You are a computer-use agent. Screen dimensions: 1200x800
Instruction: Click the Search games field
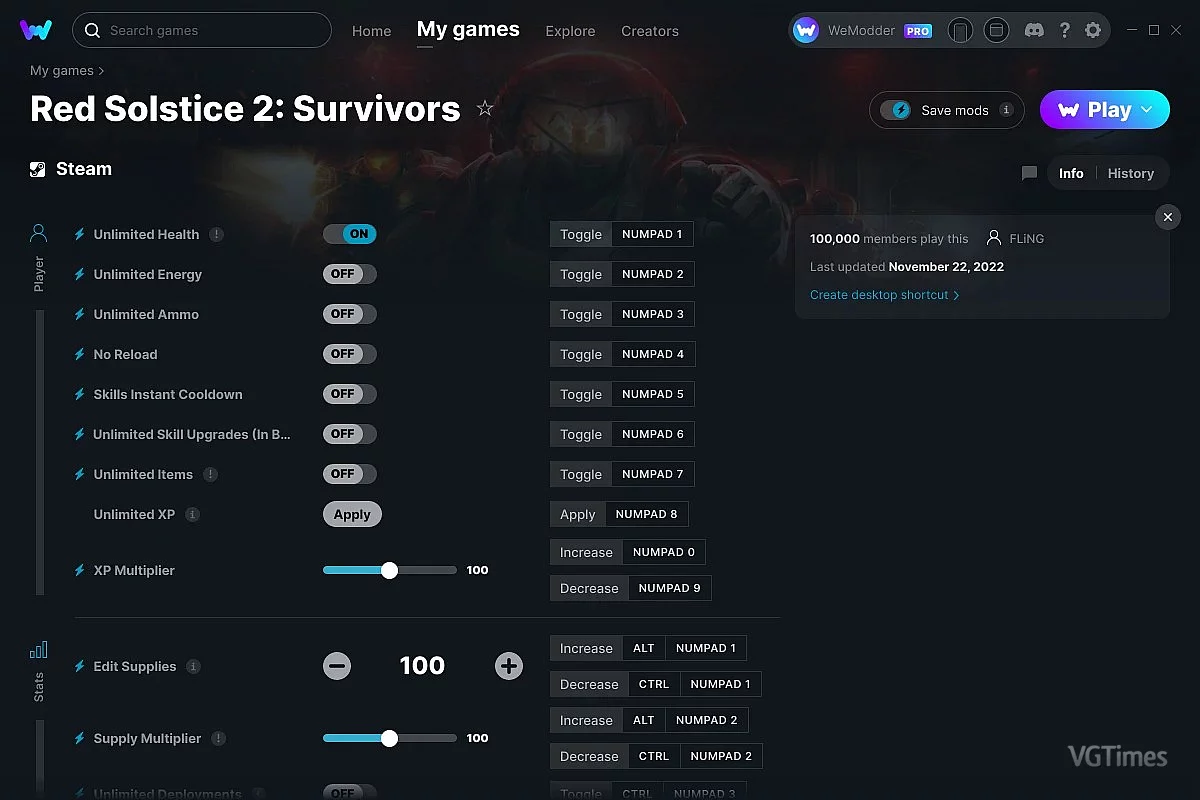202,30
